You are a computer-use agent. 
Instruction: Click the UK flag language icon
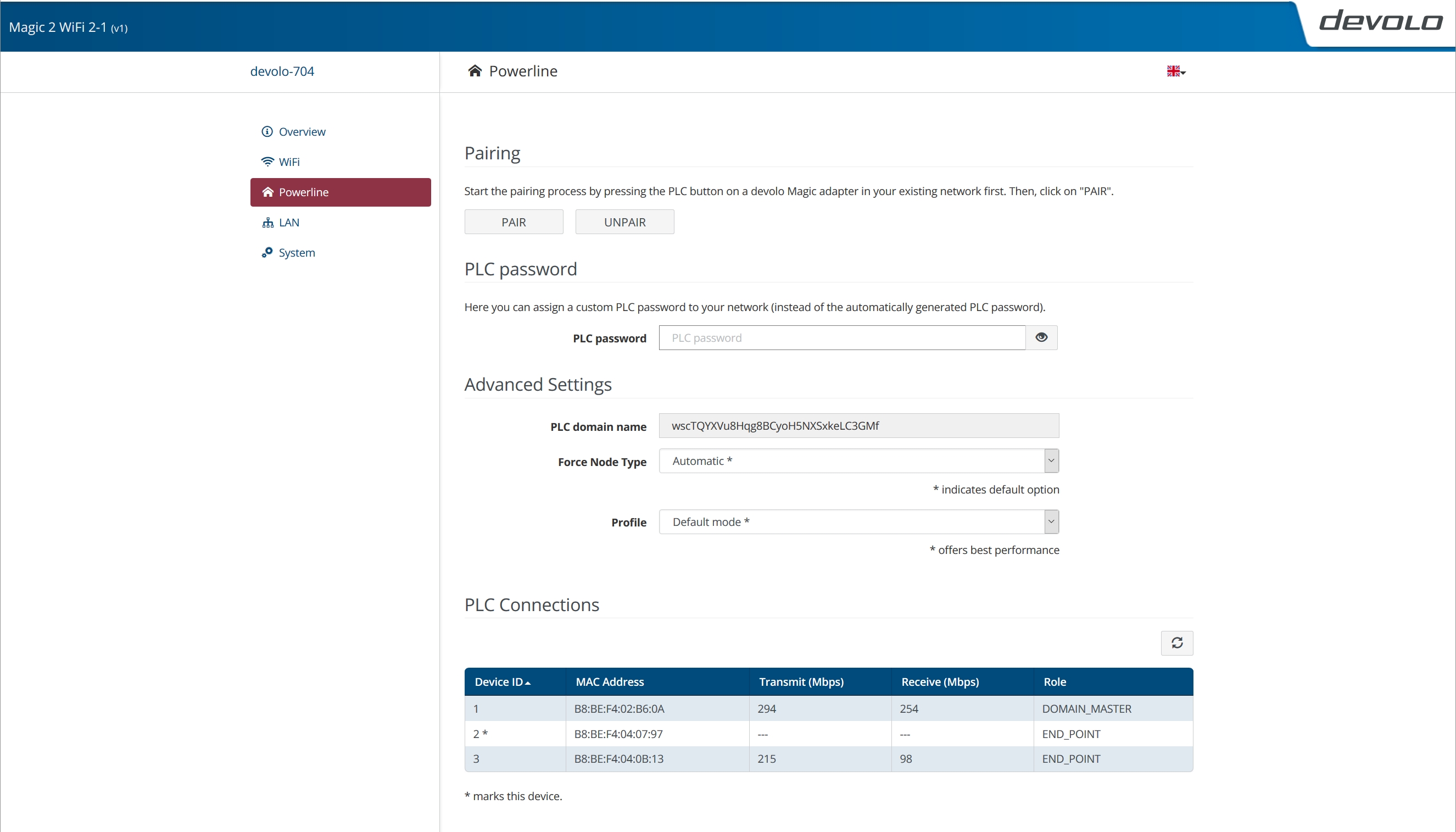click(x=1173, y=71)
